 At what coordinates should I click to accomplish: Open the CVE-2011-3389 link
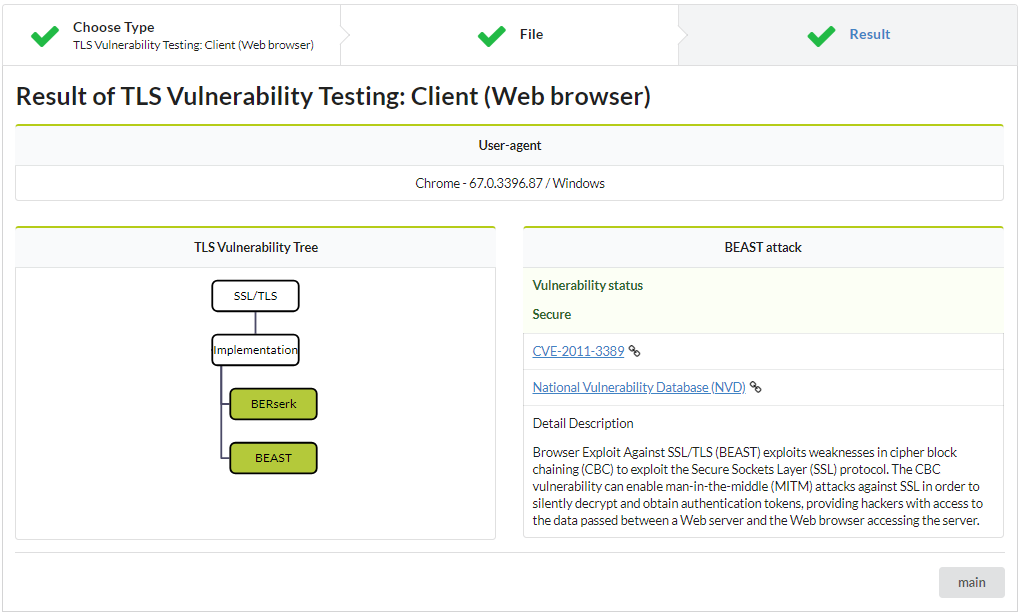[x=578, y=352]
